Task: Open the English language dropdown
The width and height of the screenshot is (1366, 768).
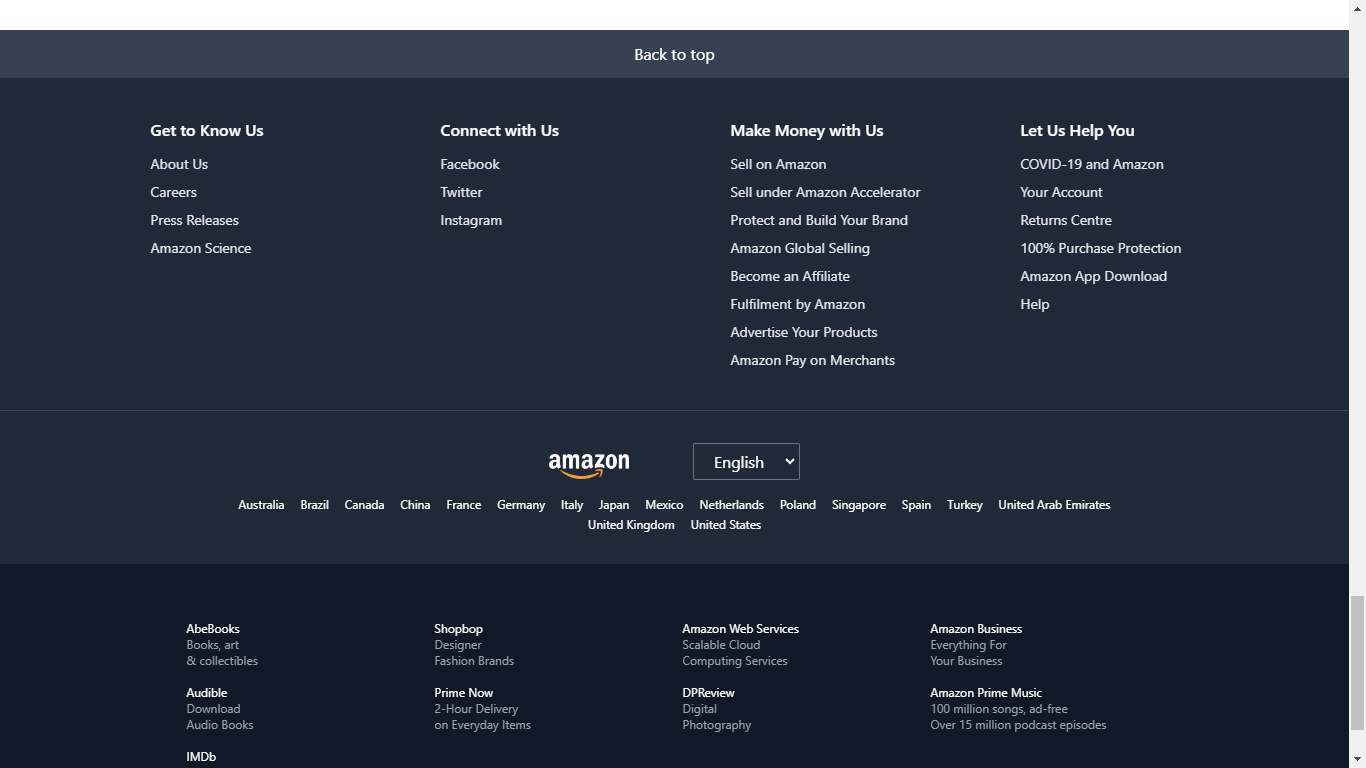Action: coord(746,462)
